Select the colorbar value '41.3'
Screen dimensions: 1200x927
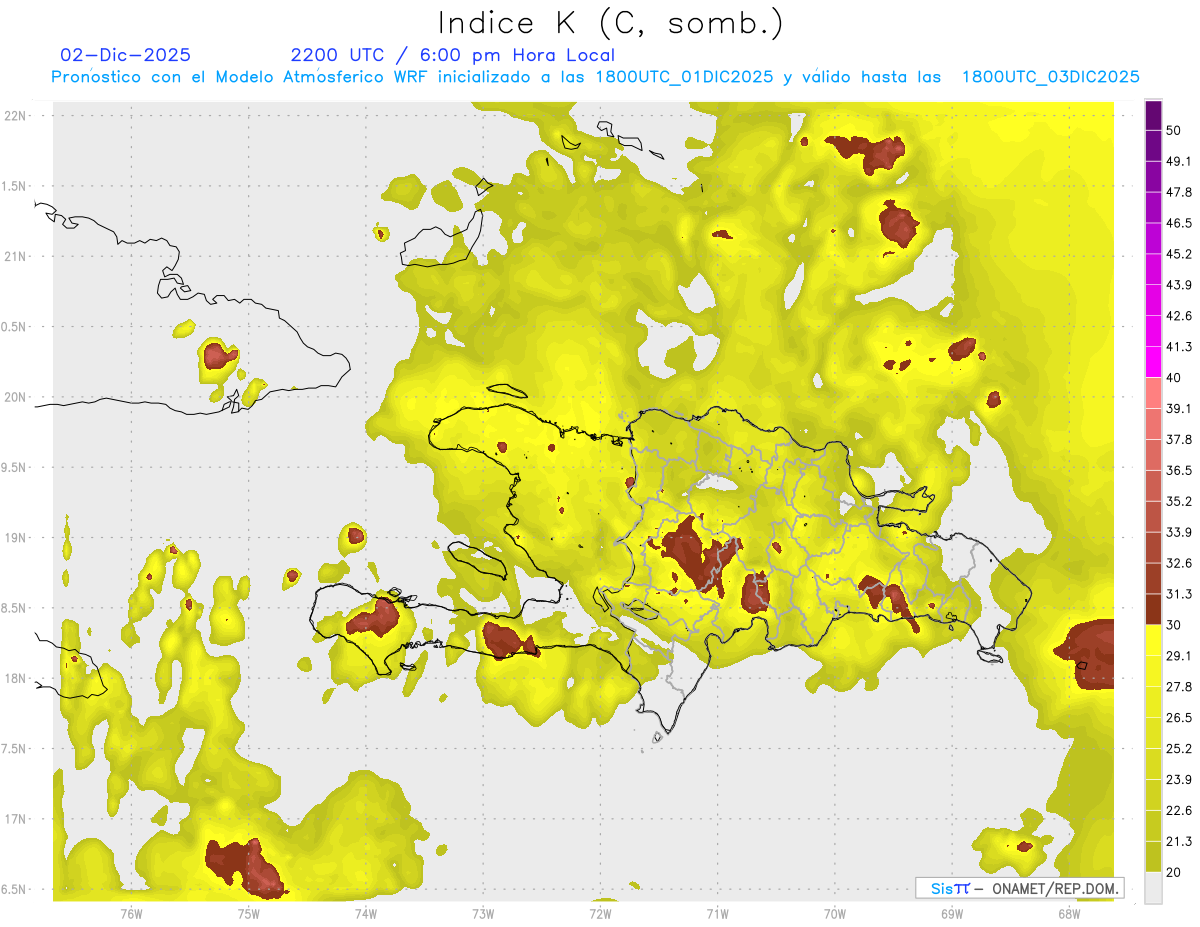1179,347
